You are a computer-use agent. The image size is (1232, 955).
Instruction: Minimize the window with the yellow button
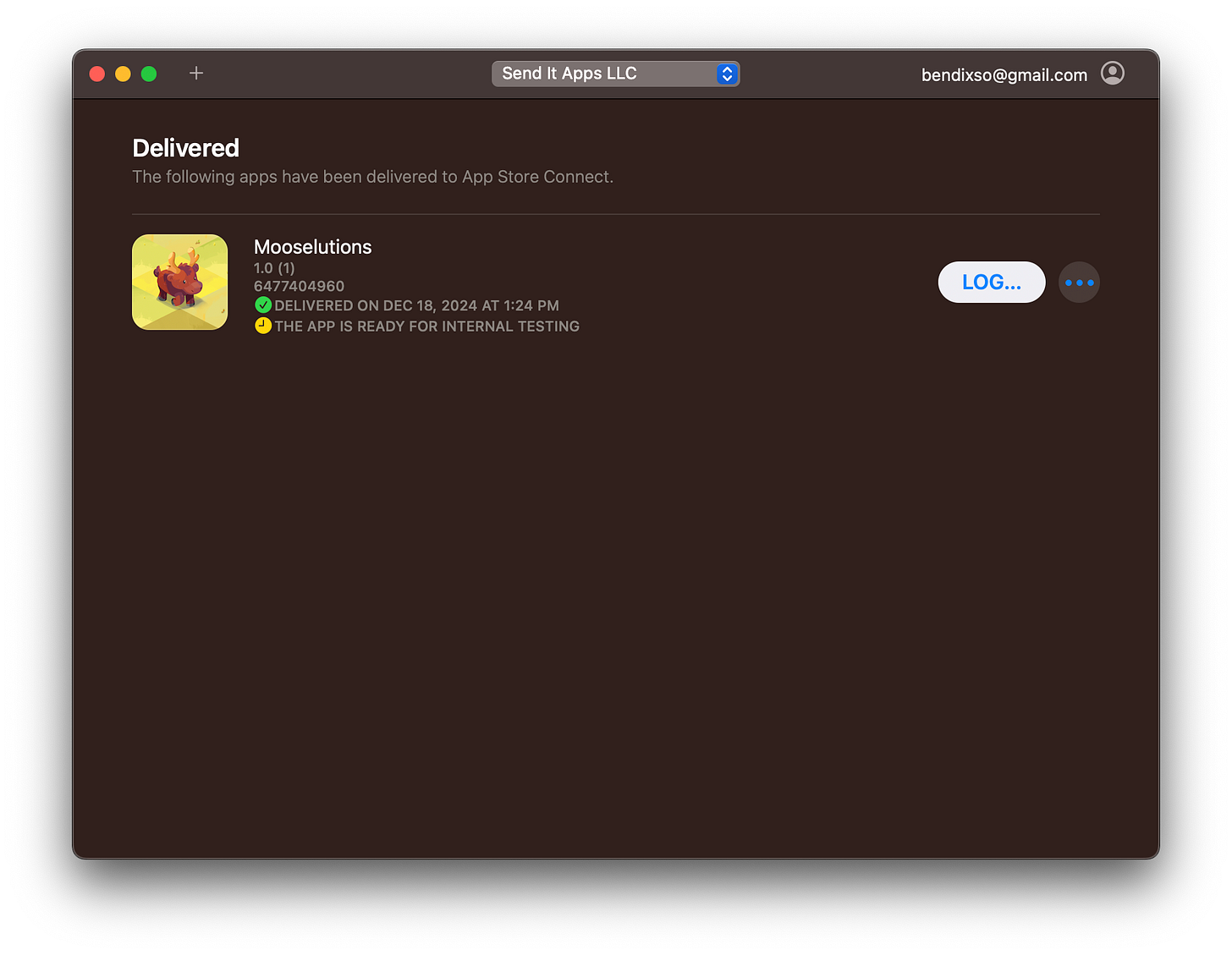point(123,74)
